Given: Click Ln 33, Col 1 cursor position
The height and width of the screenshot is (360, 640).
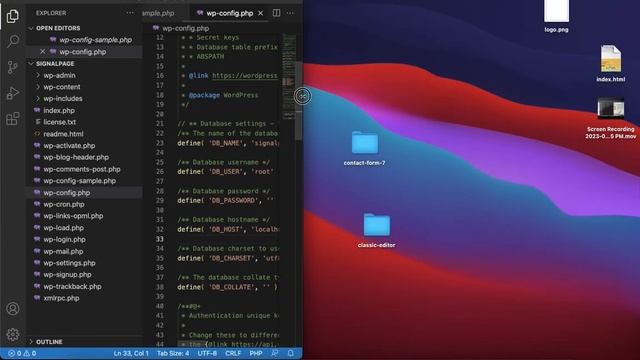Looking at the screenshot, I should tap(131, 353).
